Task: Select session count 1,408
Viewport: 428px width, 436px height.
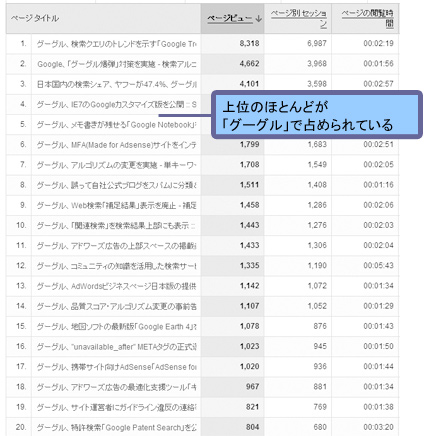Action: pyautogui.click(x=317, y=185)
